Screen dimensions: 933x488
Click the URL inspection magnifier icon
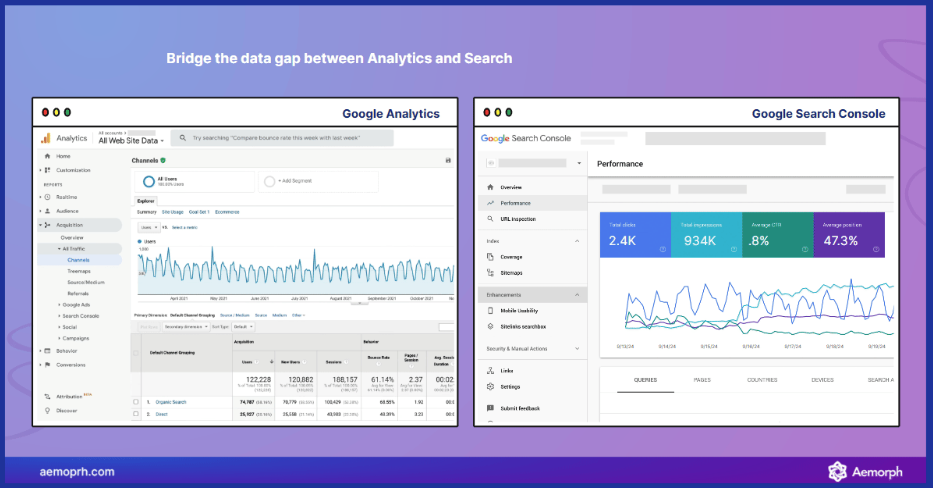click(490, 219)
